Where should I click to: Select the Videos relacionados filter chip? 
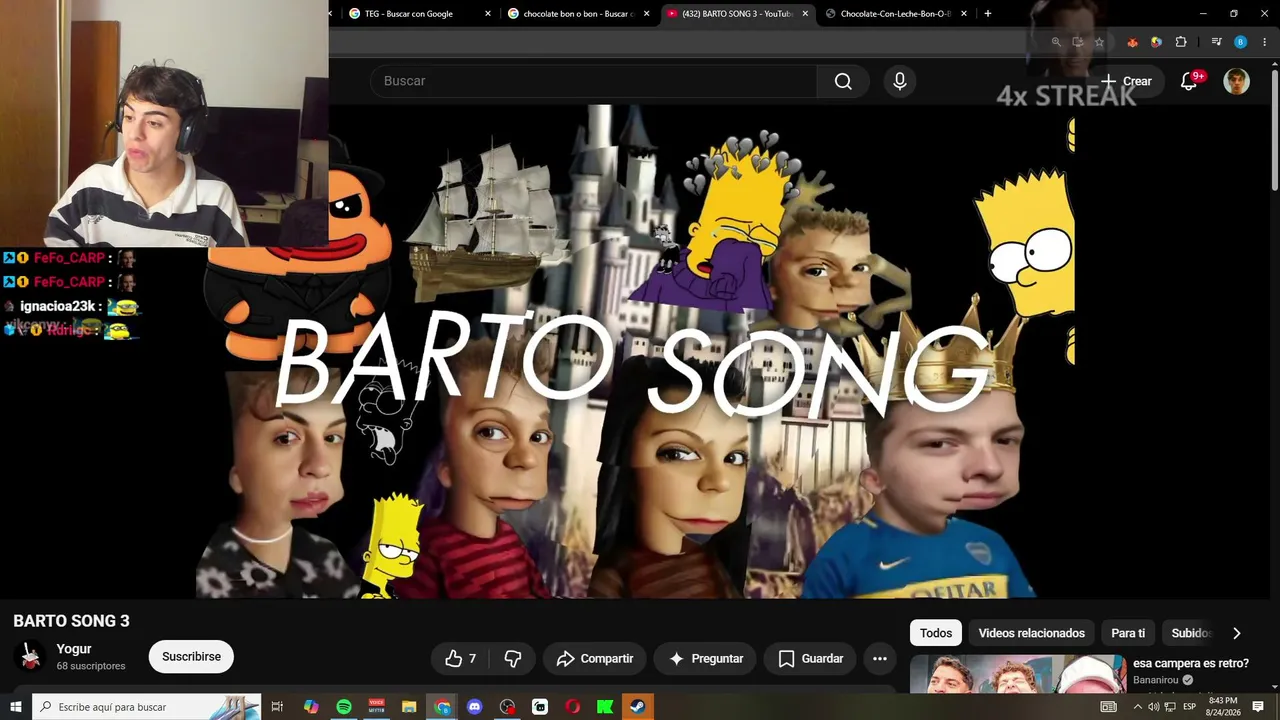1031,633
